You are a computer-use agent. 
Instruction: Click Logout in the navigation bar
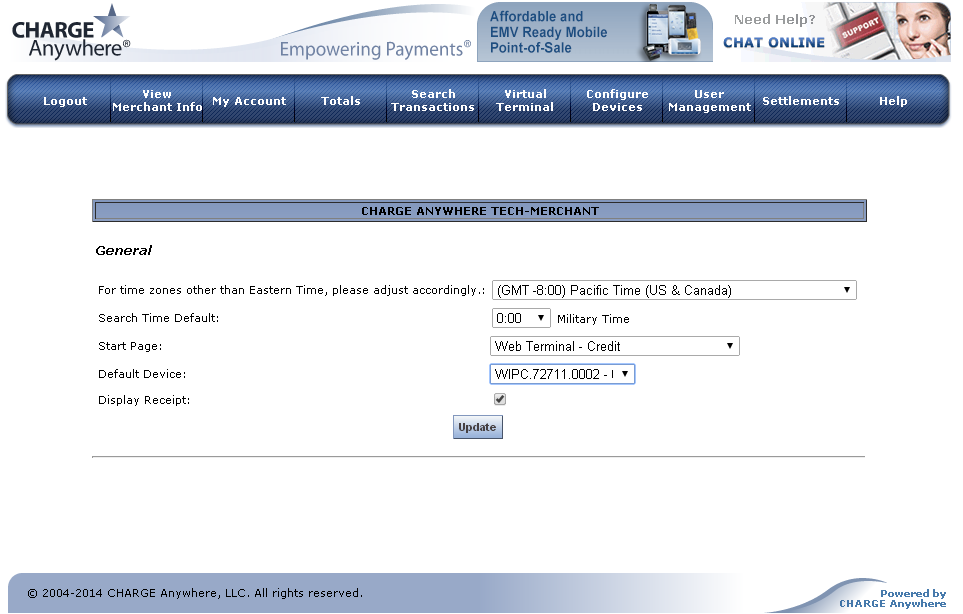65,101
